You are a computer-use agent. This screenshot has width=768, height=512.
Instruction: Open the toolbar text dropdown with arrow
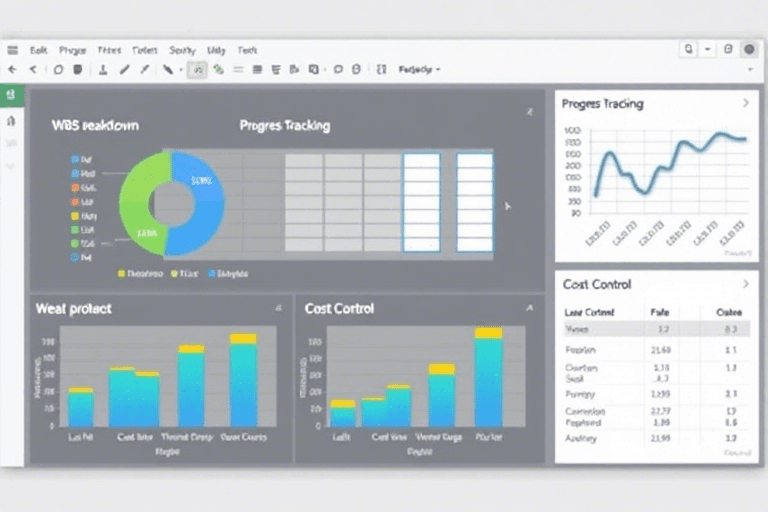(x=420, y=70)
